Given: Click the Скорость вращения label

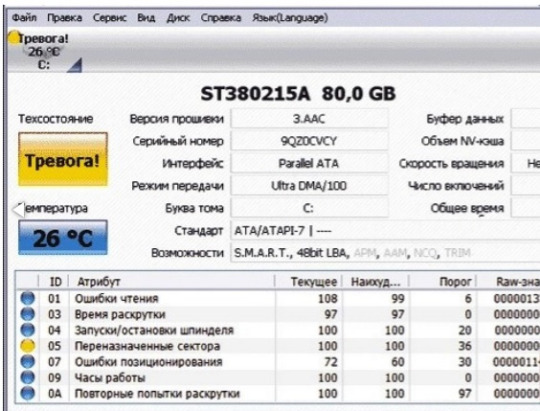Looking at the screenshot, I should 451,164.
